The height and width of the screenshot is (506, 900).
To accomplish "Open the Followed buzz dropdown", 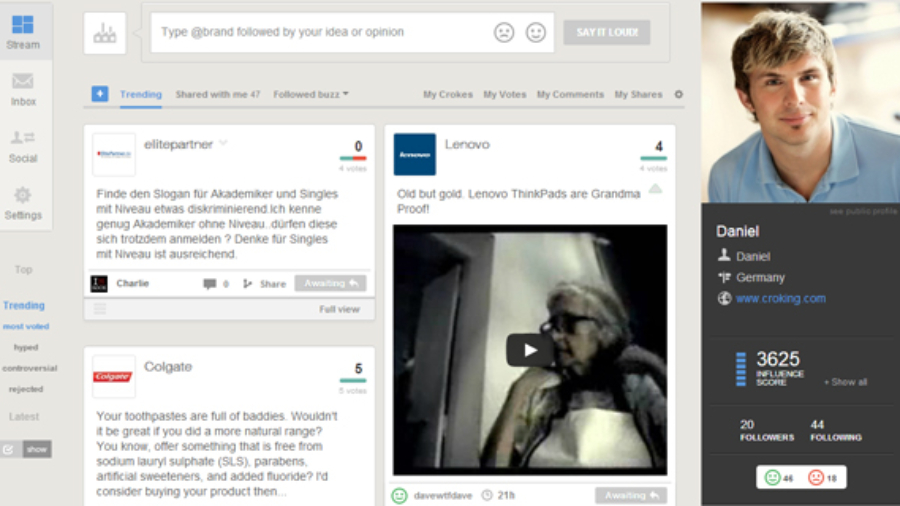I will 311,94.
